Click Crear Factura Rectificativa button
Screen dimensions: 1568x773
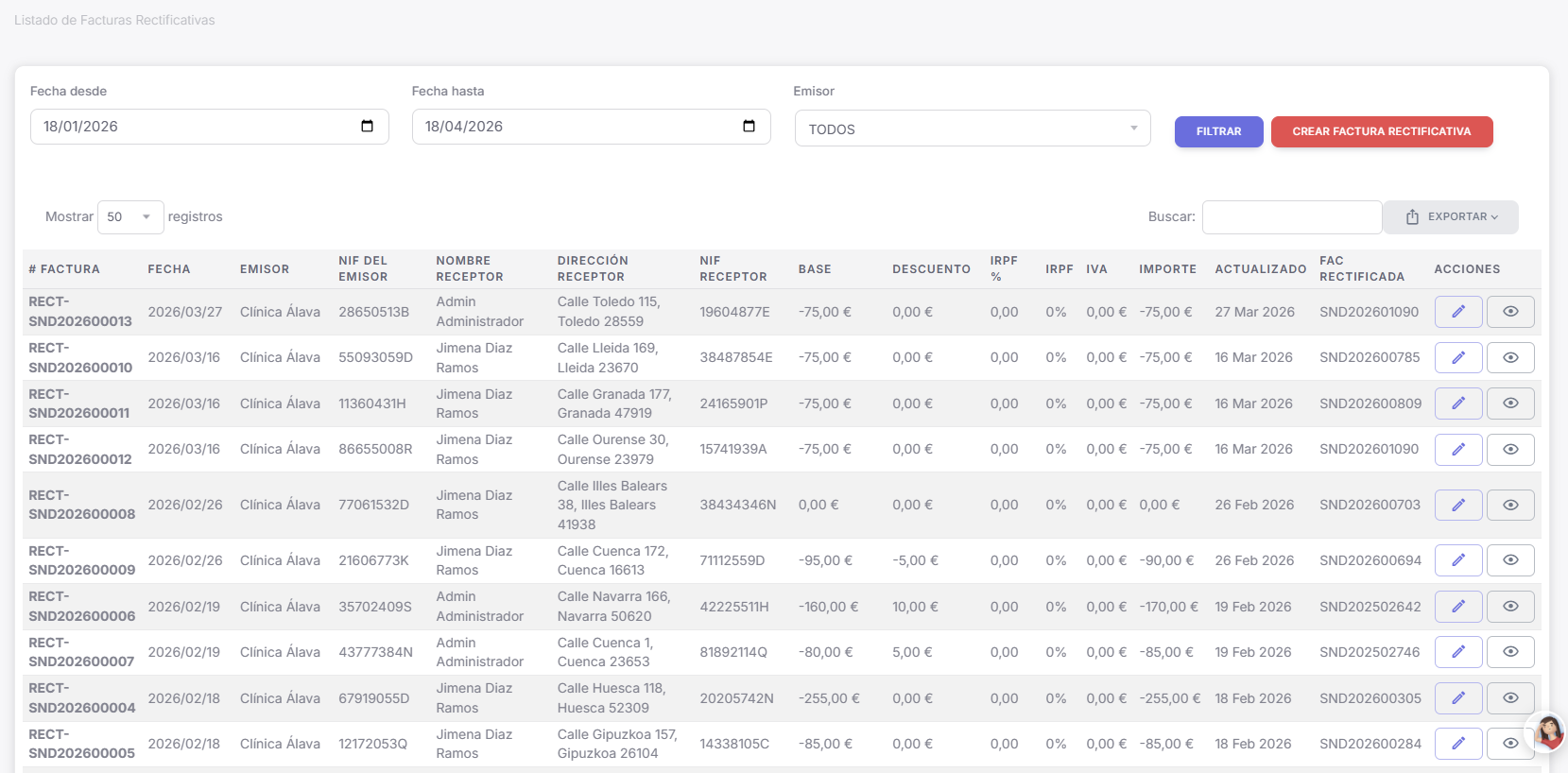point(1381,131)
